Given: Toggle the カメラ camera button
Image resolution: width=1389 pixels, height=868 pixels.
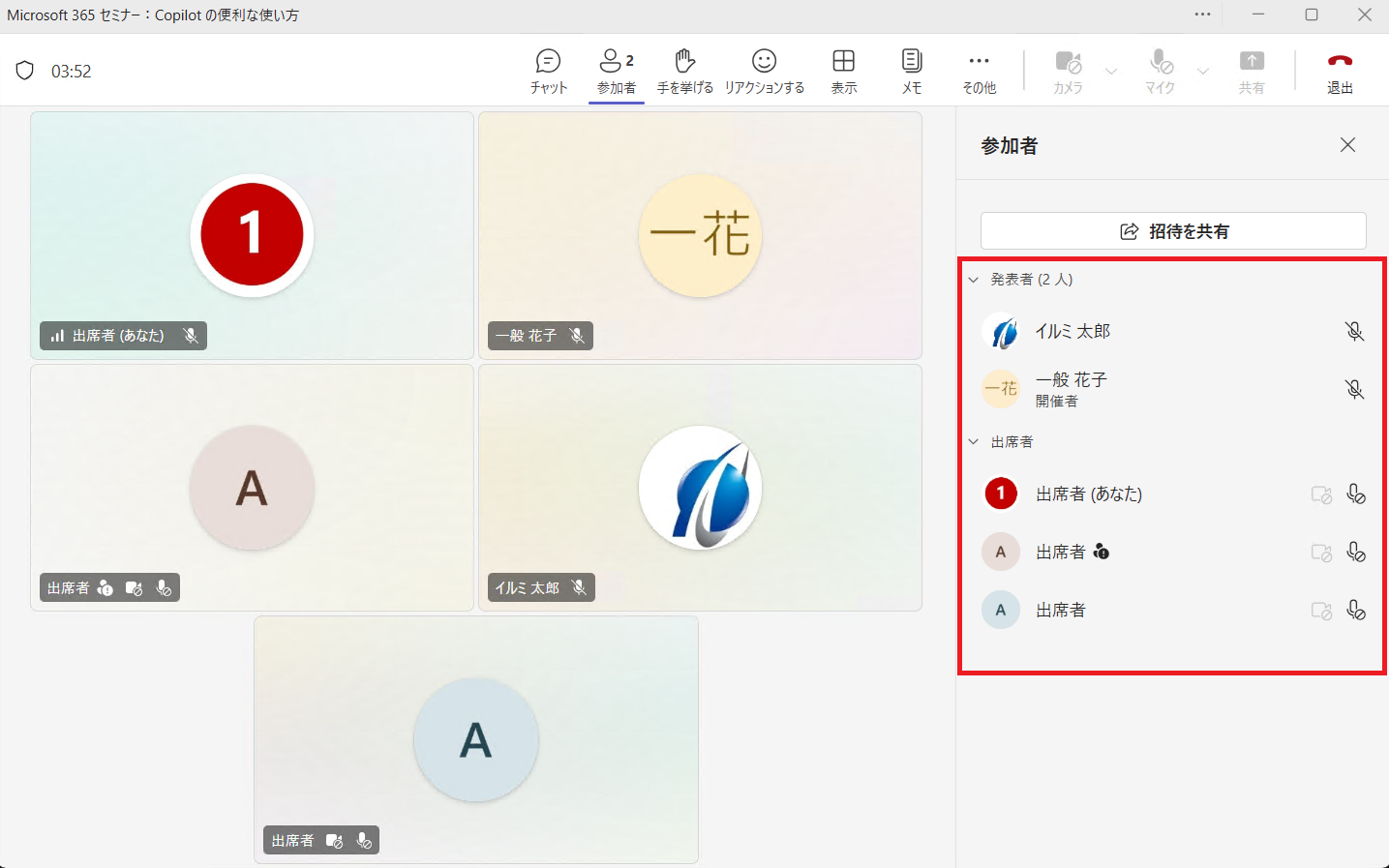Looking at the screenshot, I should coord(1068,72).
